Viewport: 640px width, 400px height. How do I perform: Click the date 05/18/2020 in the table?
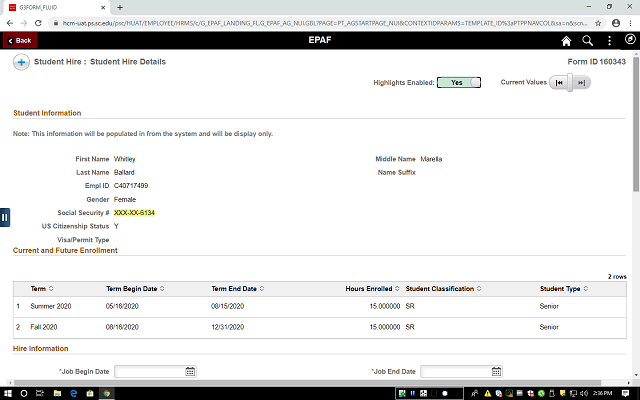pos(122,306)
